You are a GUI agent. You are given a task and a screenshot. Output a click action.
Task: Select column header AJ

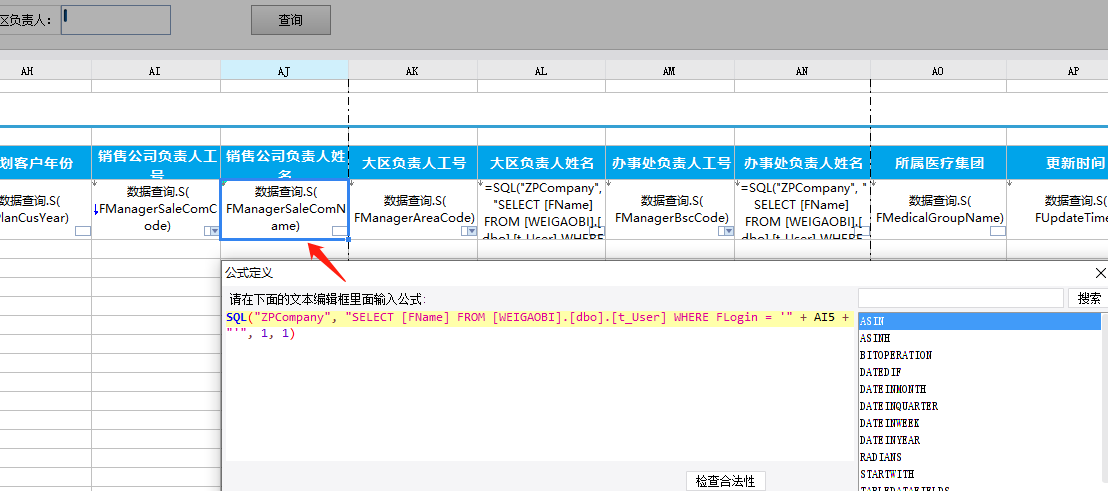point(284,71)
